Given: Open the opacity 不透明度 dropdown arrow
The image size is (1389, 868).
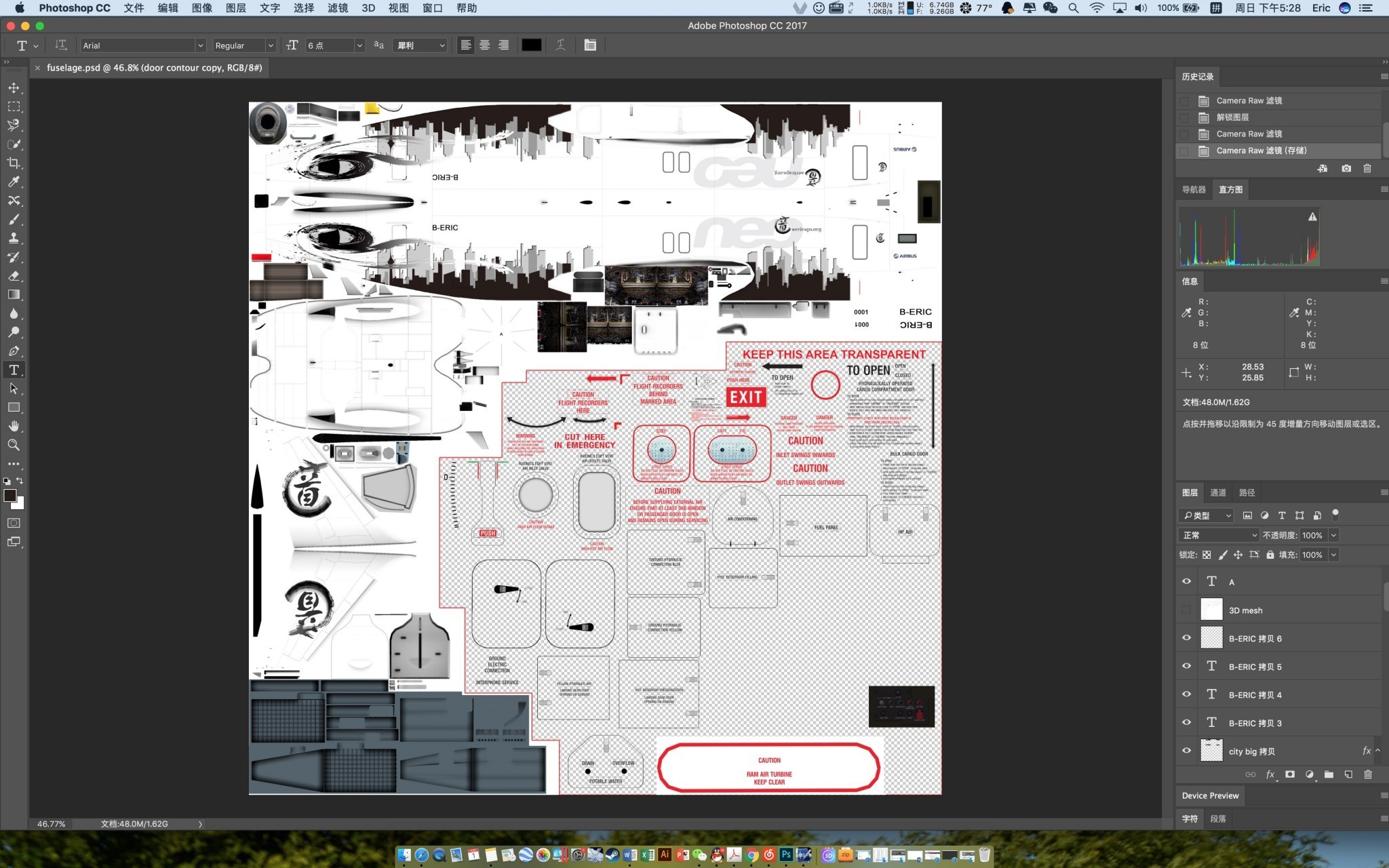Looking at the screenshot, I should tap(1333, 535).
